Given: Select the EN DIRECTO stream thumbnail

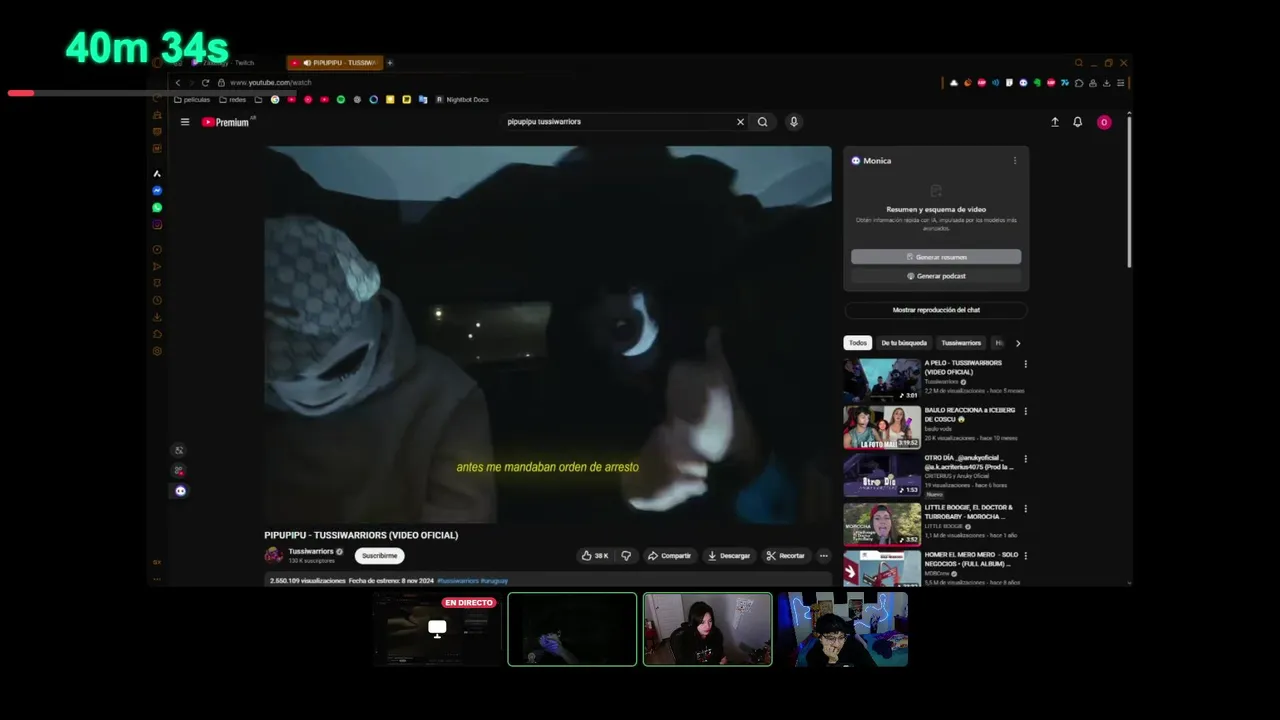Looking at the screenshot, I should 437,629.
